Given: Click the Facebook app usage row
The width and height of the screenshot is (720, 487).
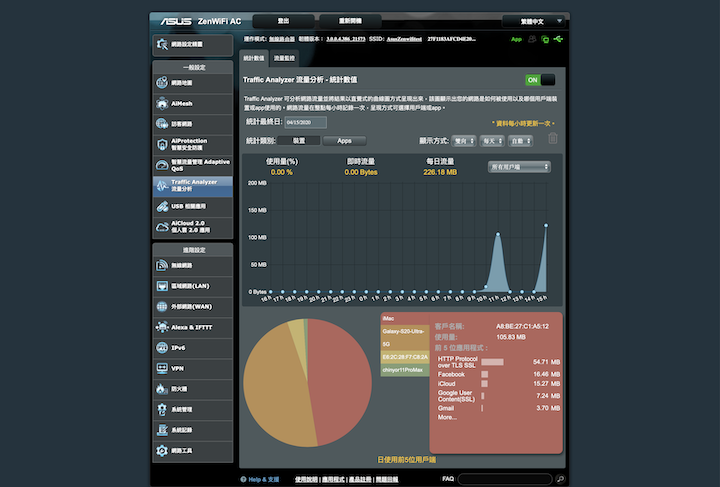Looking at the screenshot, I should (499, 375).
